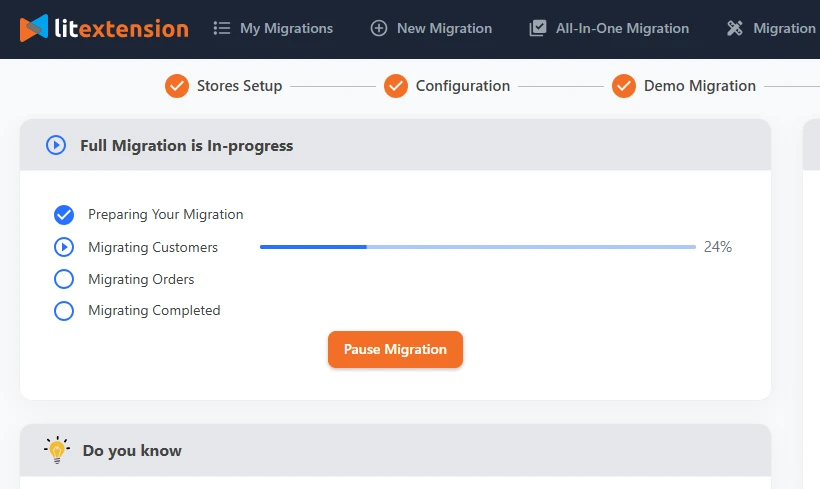Go to the Configuration step
This screenshot has height=489, width=820.
[463, 86]
